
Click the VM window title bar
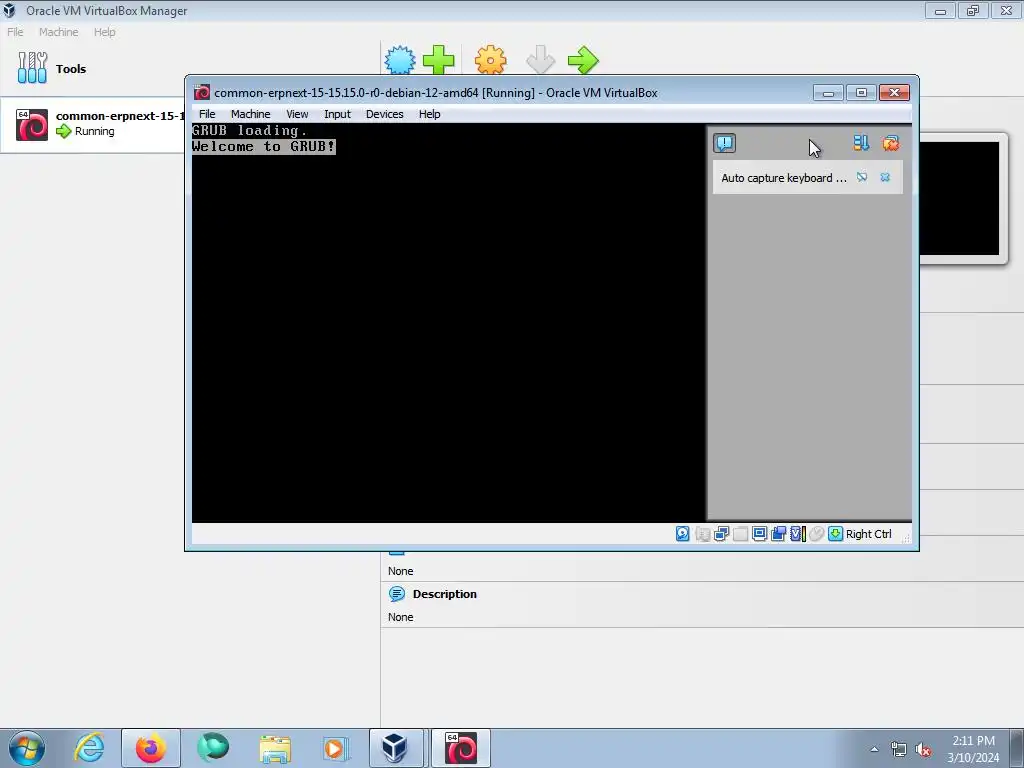coord(436,93)
